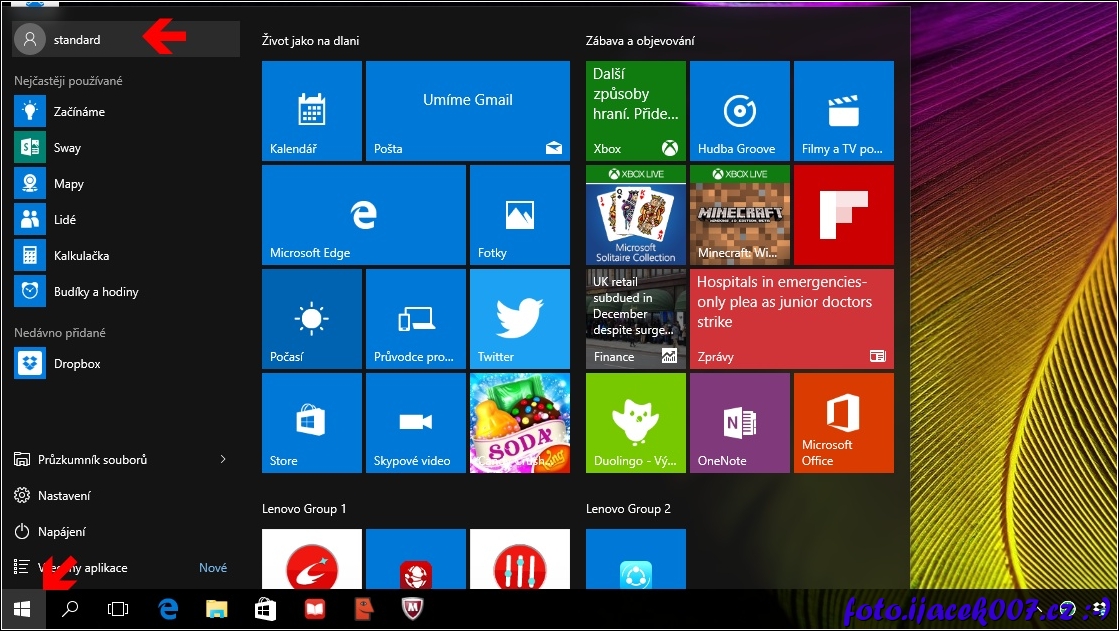Open the Zprávy news headline tile
Screen dimensions: 1119x631
(791, 319)
